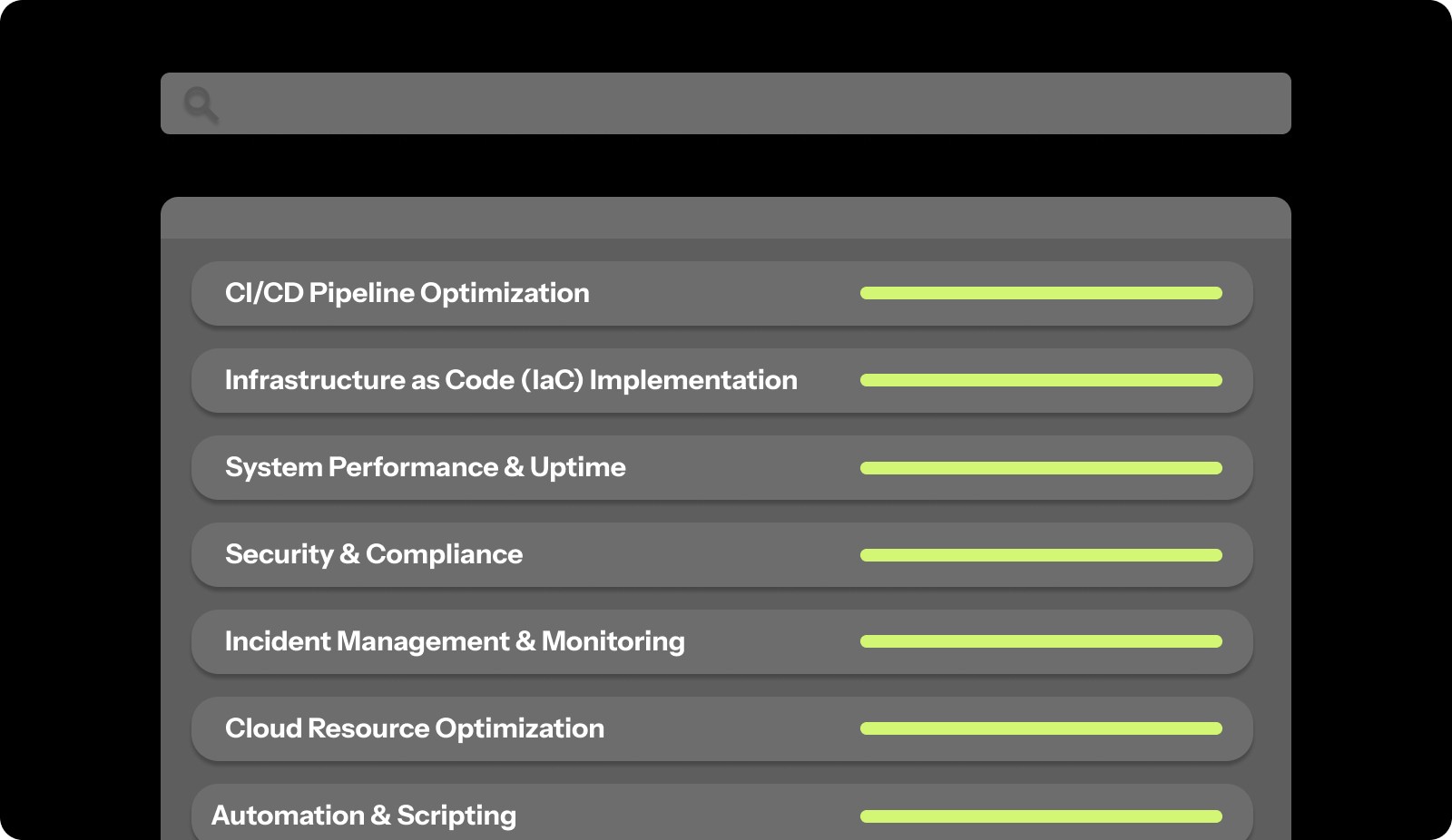Open Infrastructure as Code (IaC) Implementation
This screenshot has height=840, width=1452.
(x=721, y=380)
